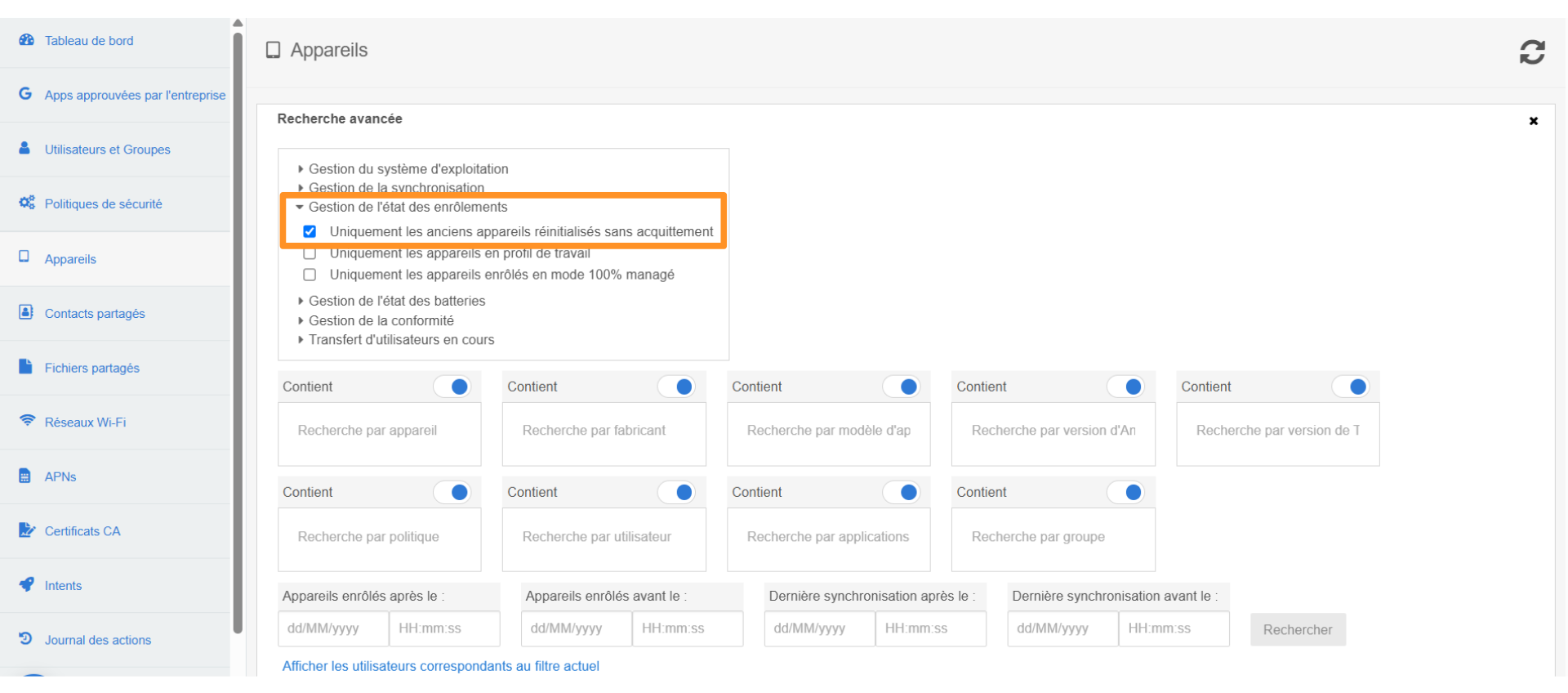Click the Tableau de bord dashboard icon
This screenshot has width=1568, height=693.
(26, 40)
